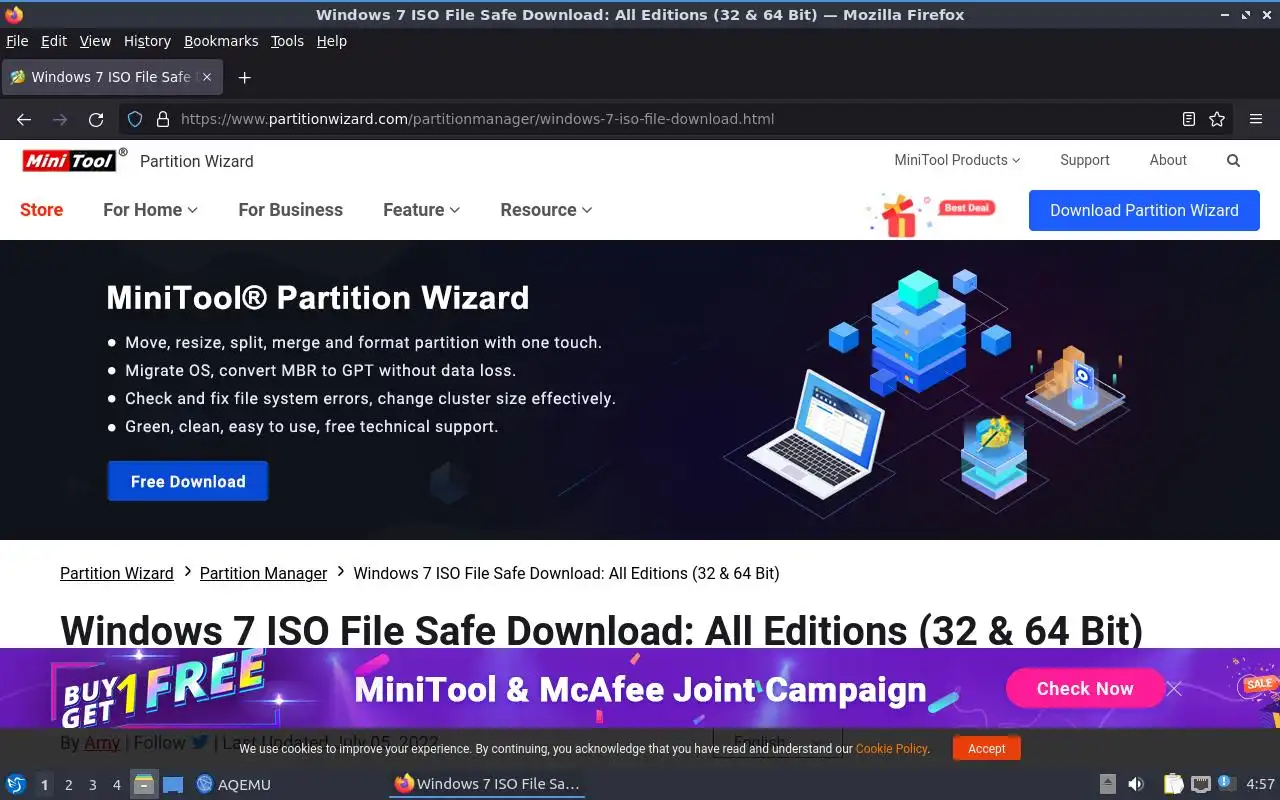
Task: Open the Help menu
Action: pyautogui.click(x=332, y=41)
